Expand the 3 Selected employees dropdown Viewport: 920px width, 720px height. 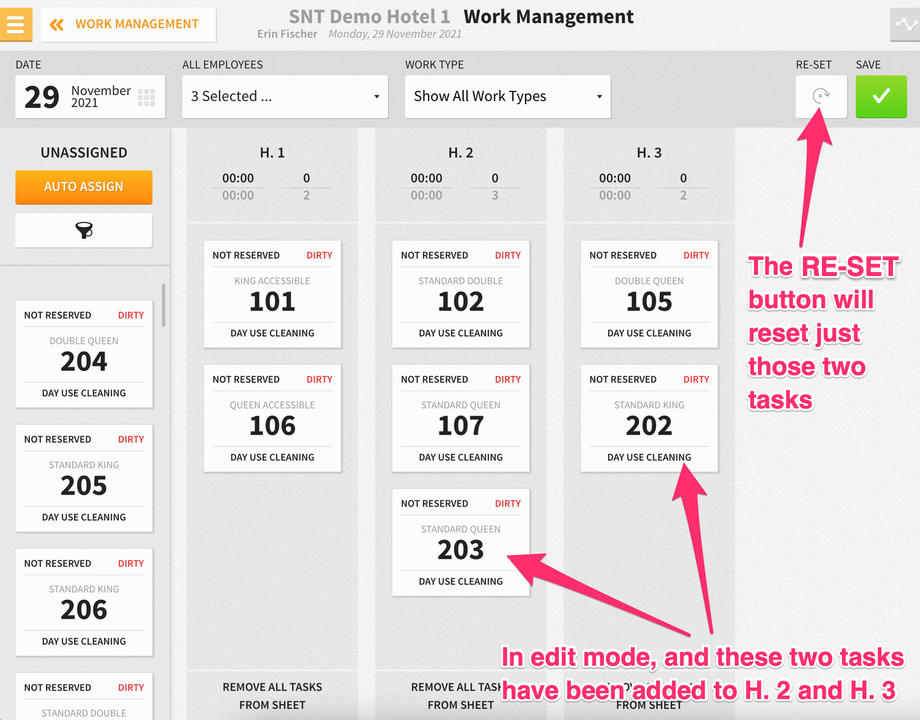285,96
